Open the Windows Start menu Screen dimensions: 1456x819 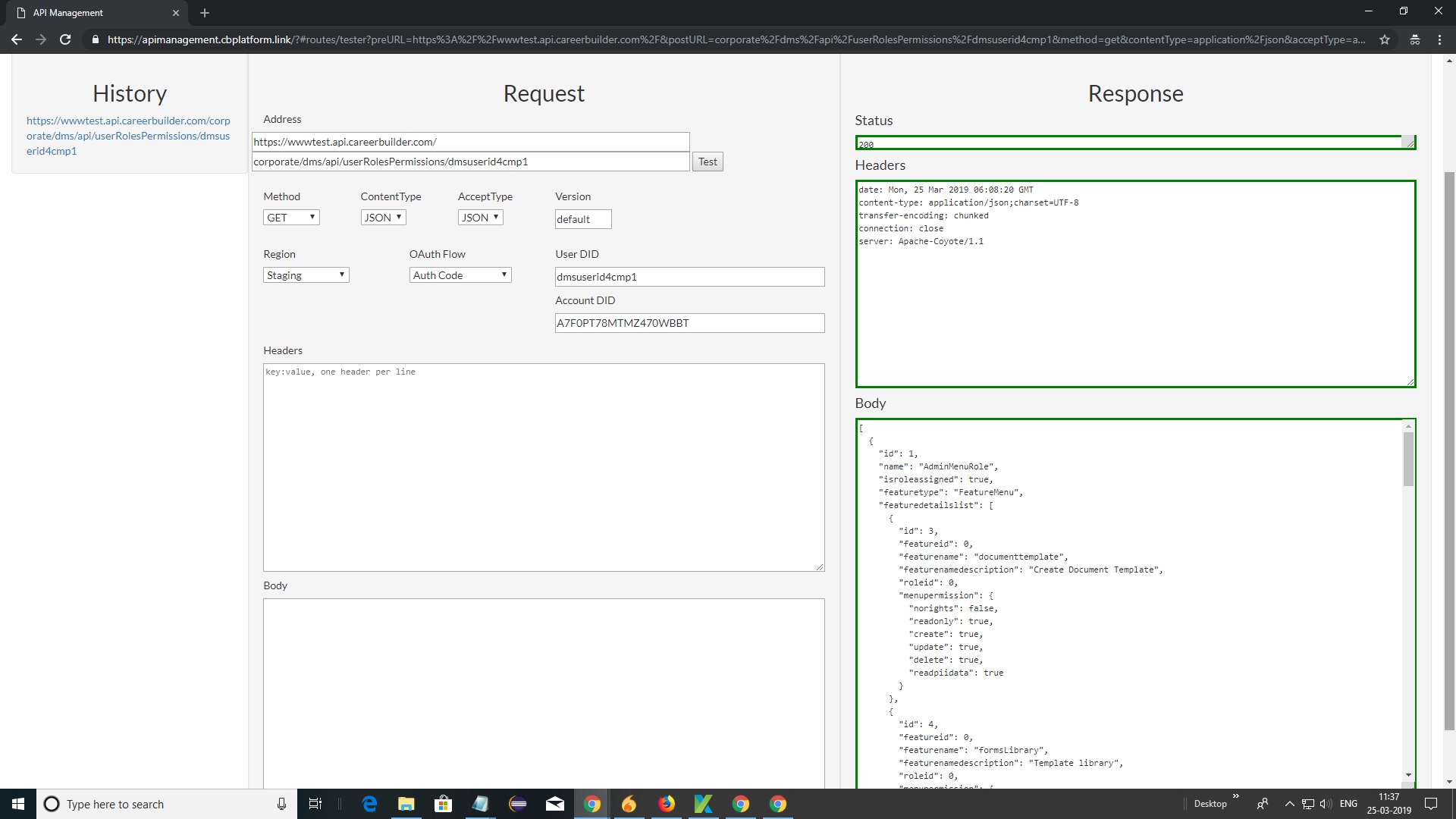click(18, 804)
